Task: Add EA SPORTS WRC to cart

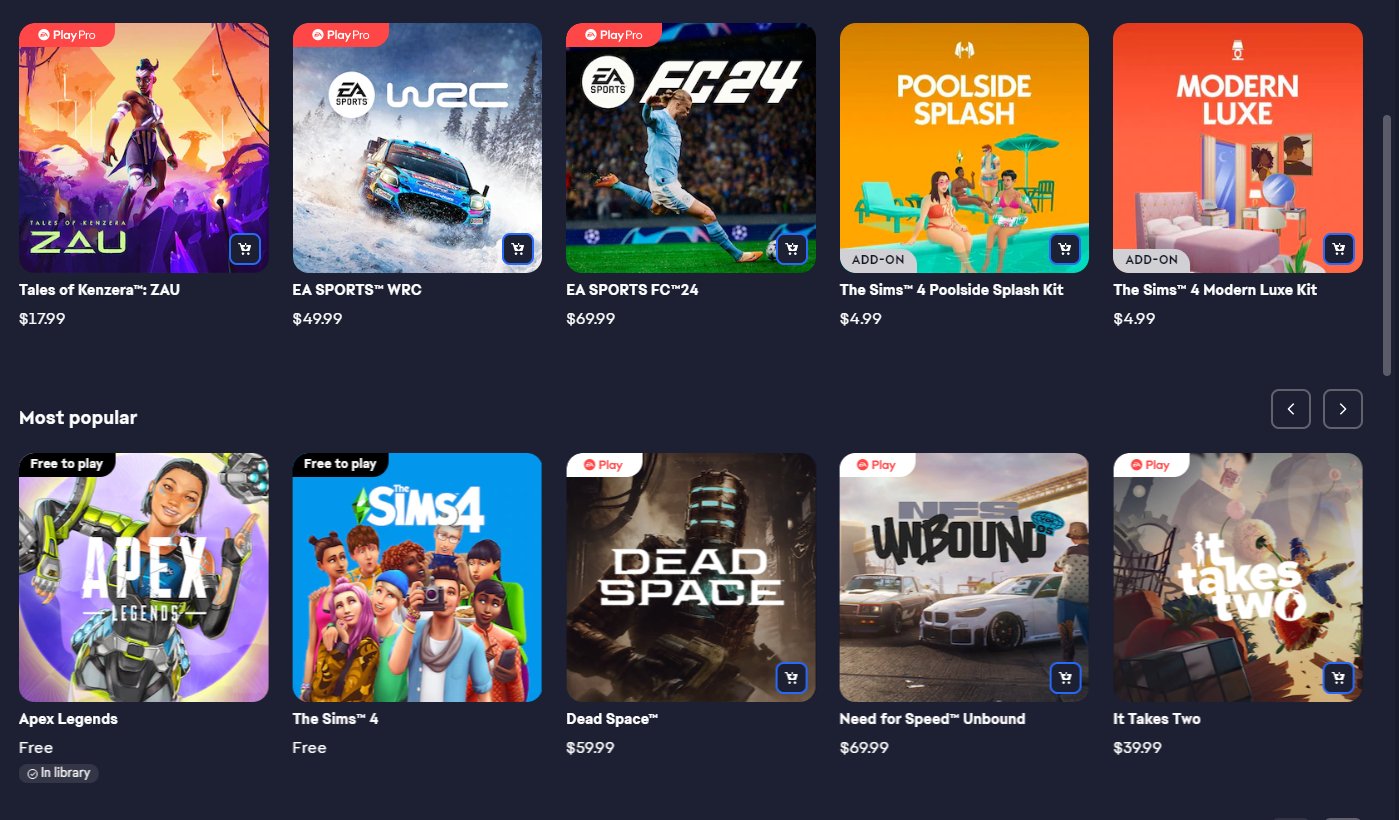Action: (517, 249)
